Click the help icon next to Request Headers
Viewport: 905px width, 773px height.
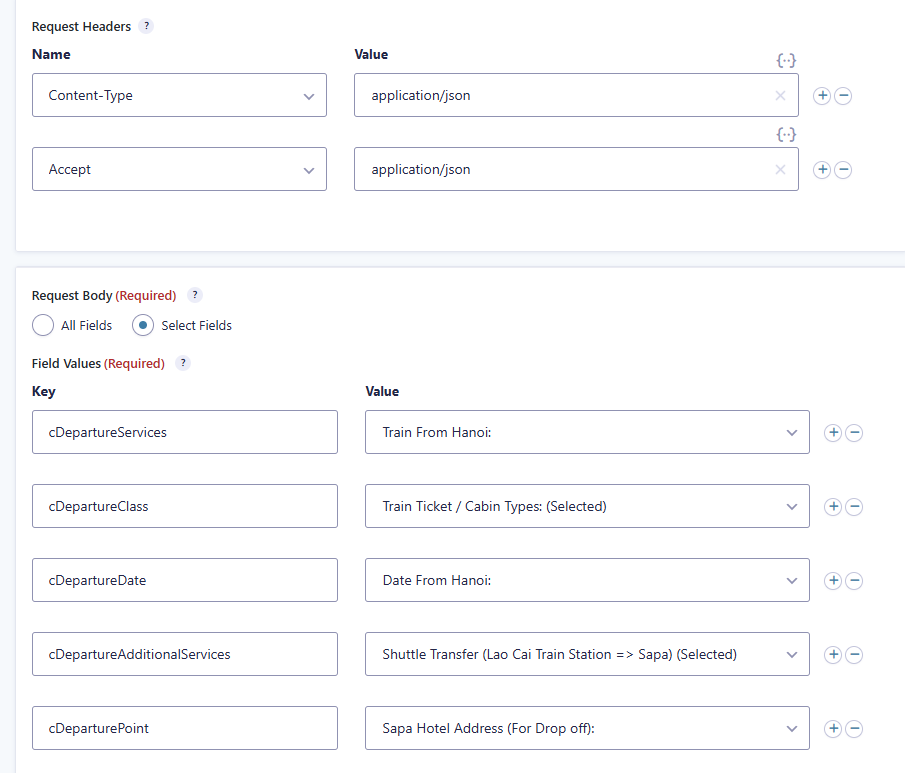point(146,26)
